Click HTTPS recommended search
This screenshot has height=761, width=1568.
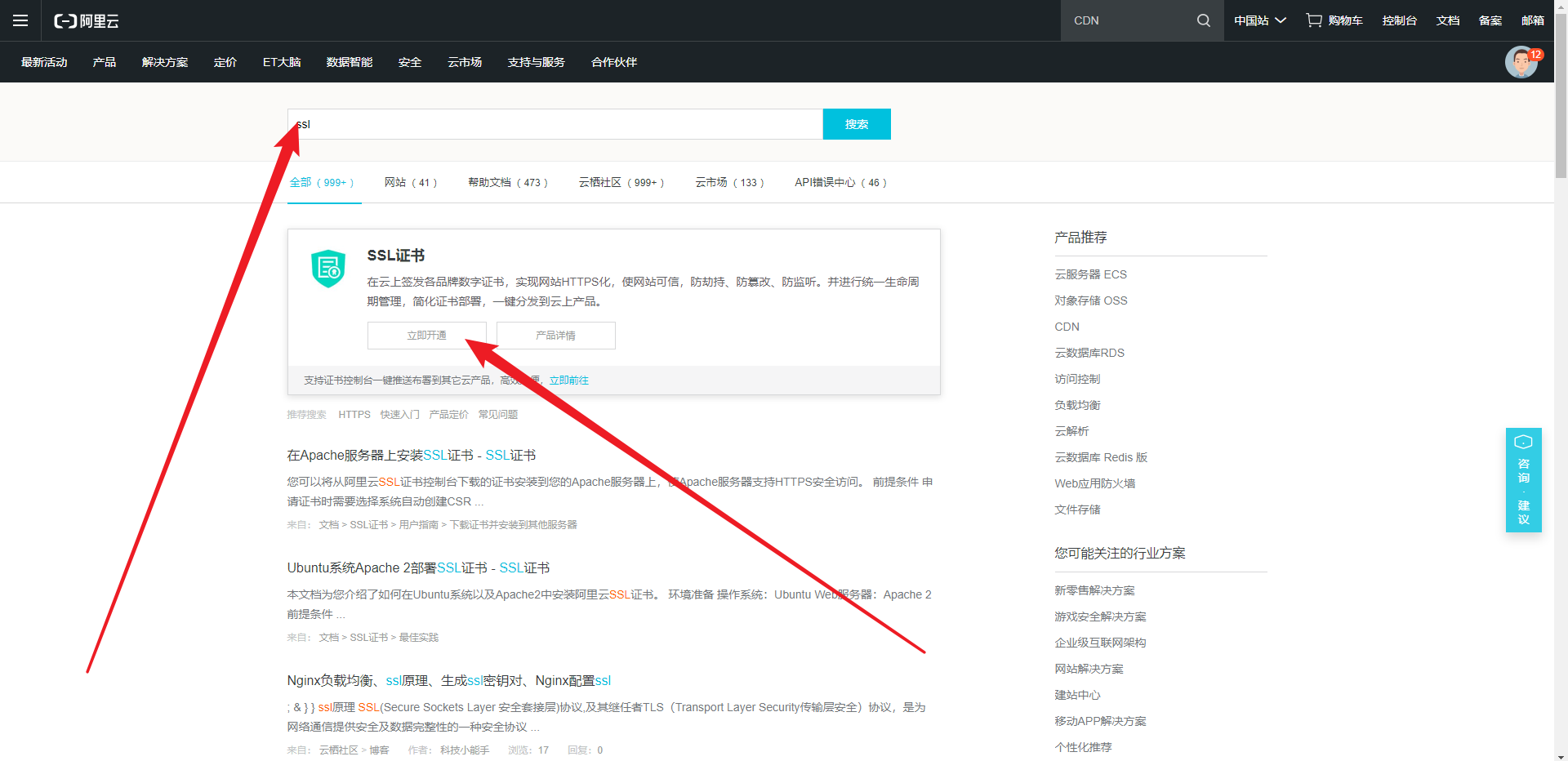click(354, 415)
